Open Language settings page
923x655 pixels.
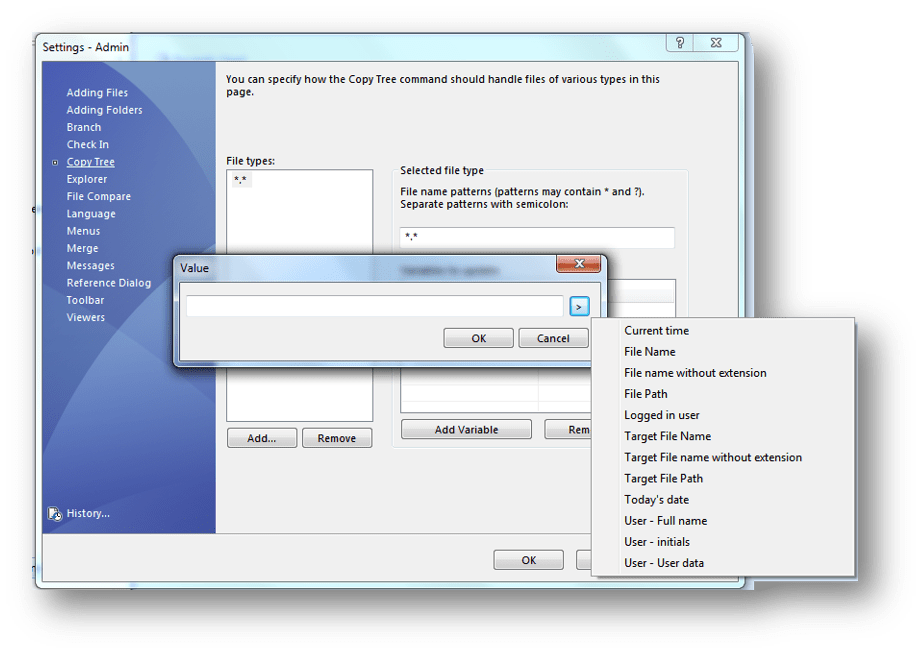click(91, 214)
